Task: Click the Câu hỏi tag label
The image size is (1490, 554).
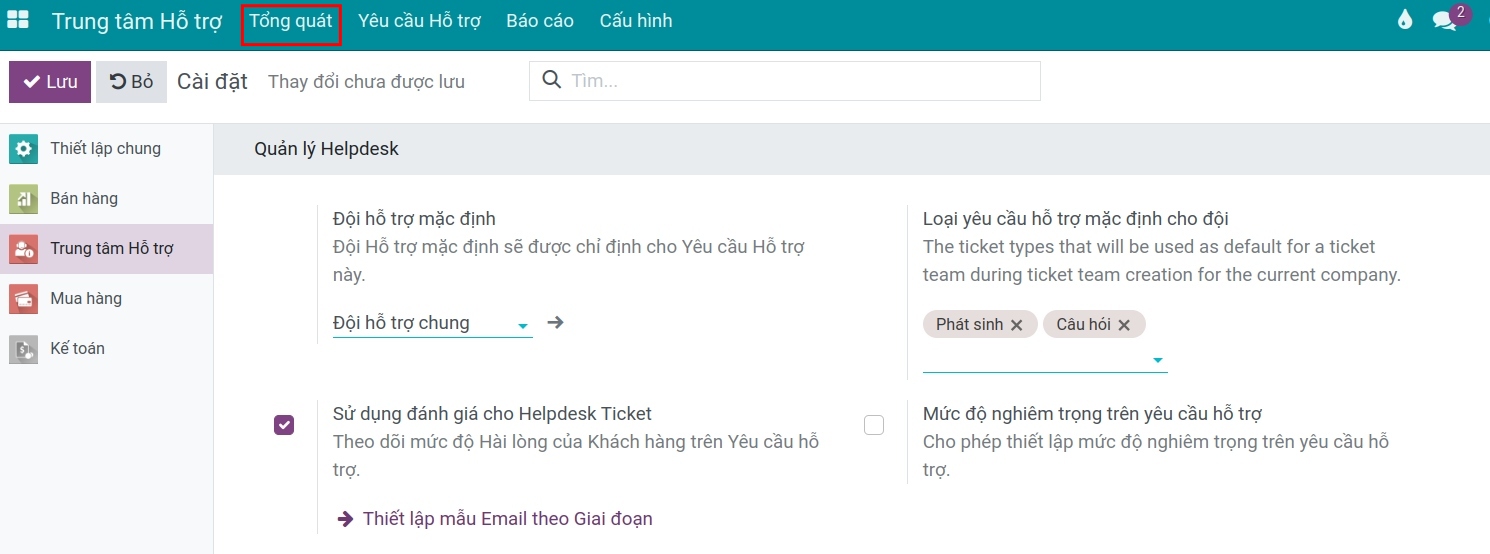Action: (x=1083, y=325)
